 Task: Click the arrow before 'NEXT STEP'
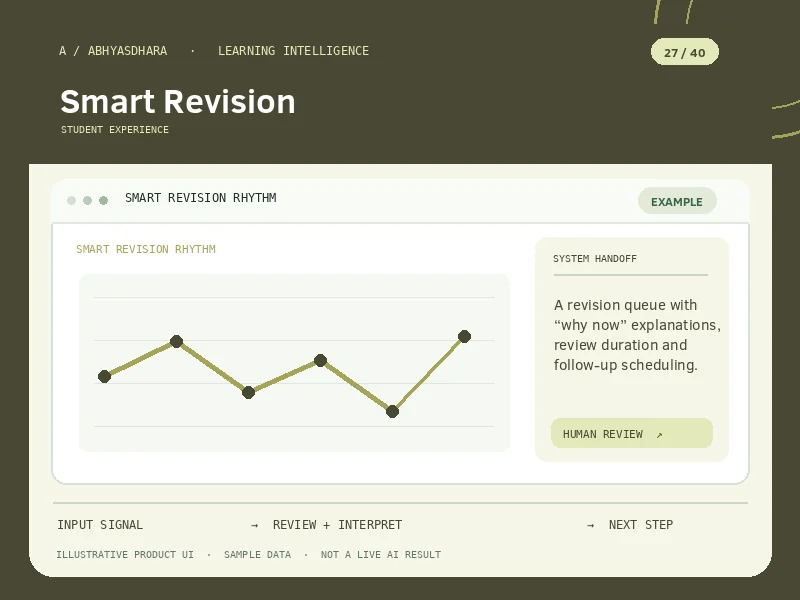pos(590,526)
